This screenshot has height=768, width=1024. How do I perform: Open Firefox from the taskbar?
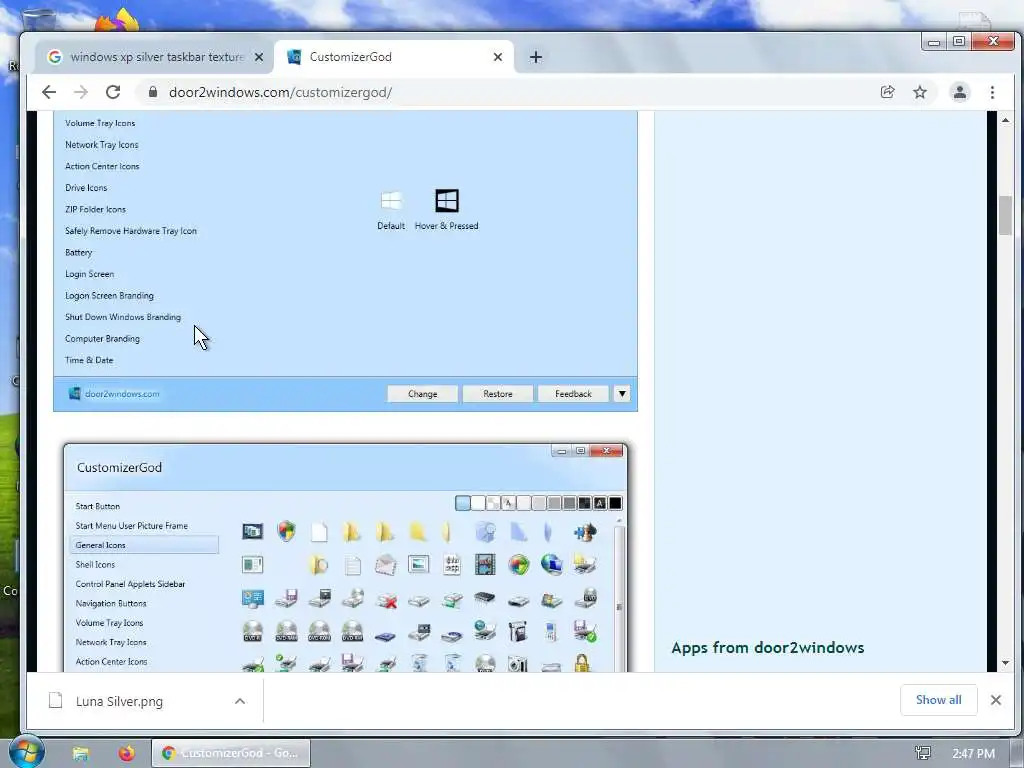click(x=127, y=753)
